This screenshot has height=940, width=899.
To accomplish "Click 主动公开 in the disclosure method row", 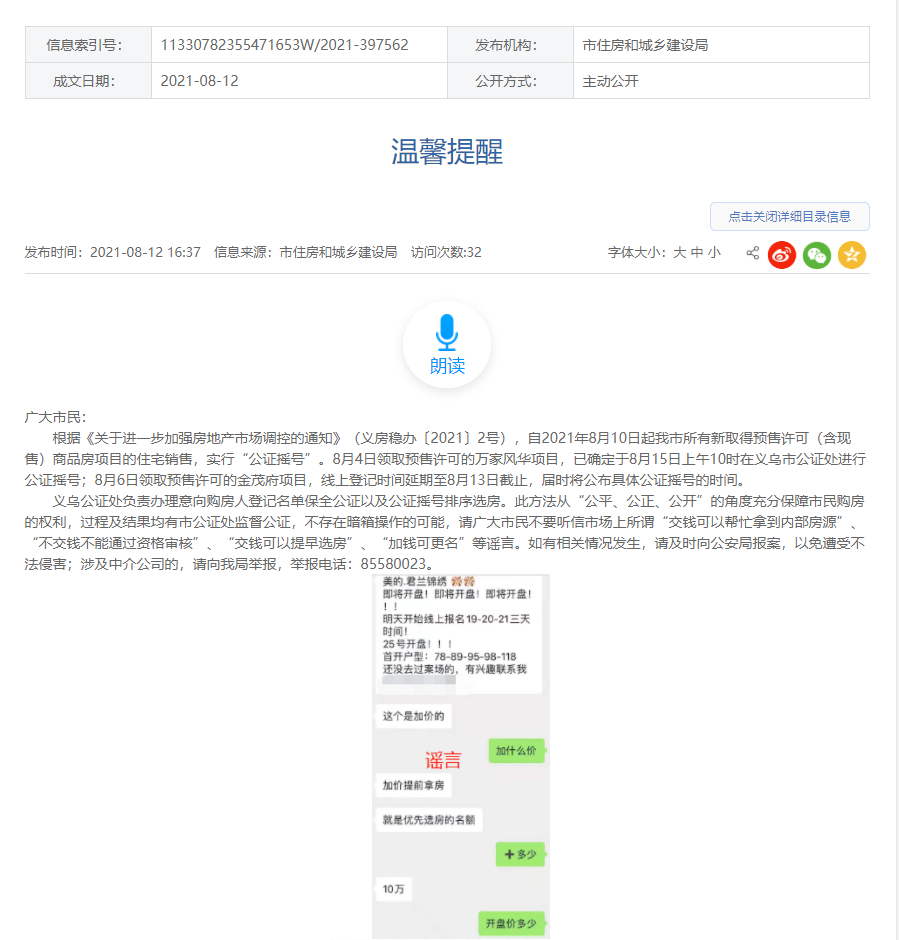I will tap(610, 81).
